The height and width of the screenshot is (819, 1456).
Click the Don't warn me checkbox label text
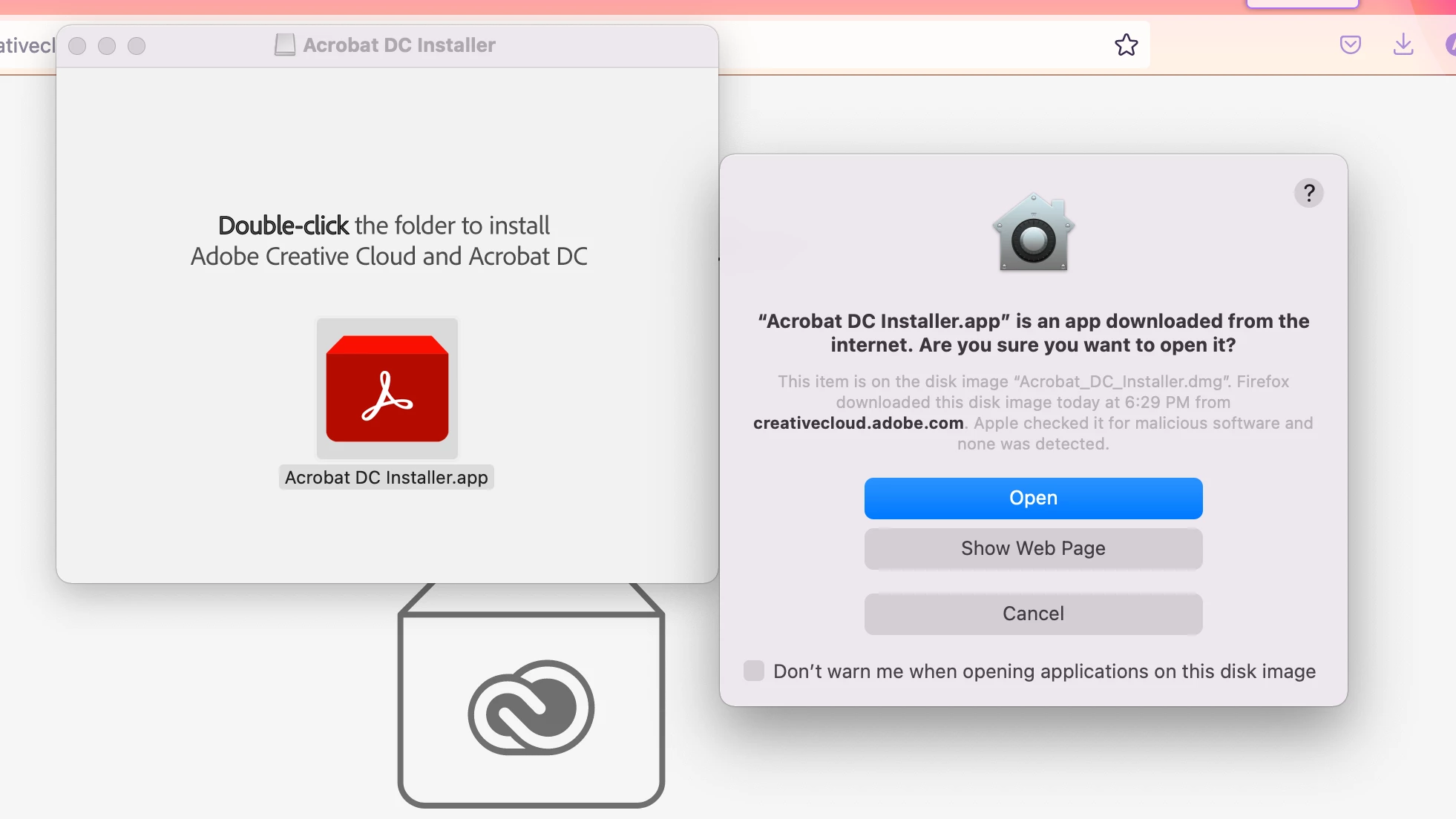tap(1043, 671)
